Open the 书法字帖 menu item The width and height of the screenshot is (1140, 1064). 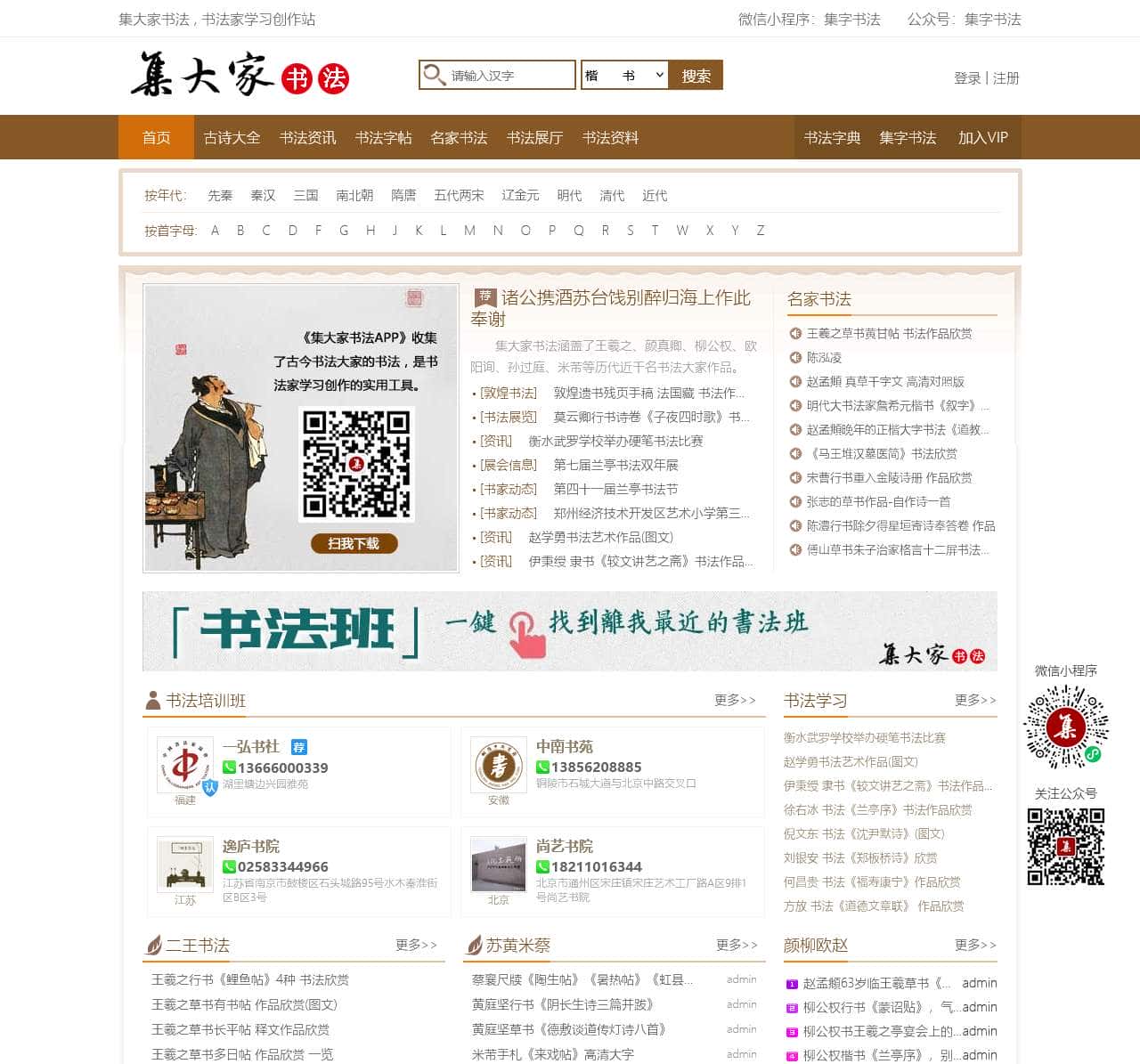(x=383, y=137)
